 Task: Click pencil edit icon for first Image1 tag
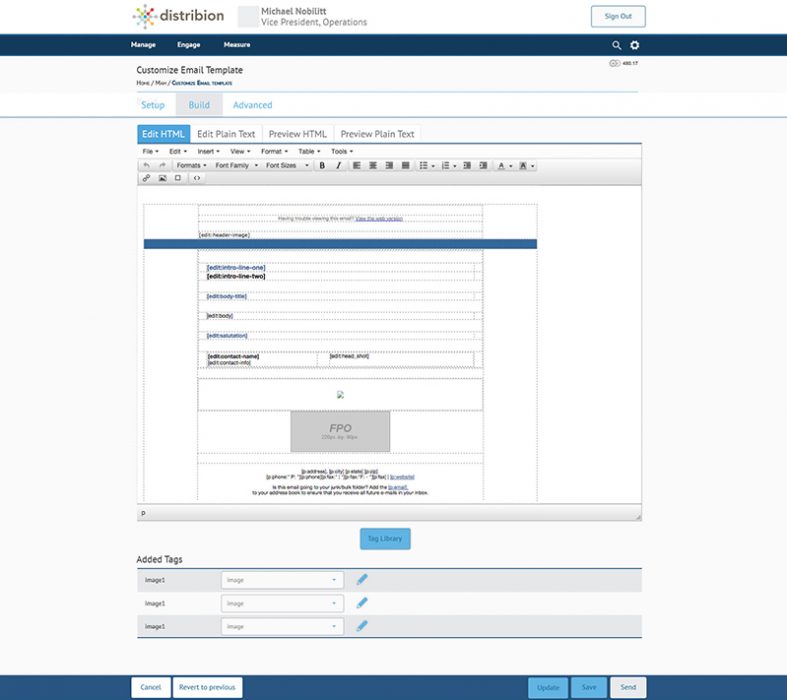click(362, 580)
